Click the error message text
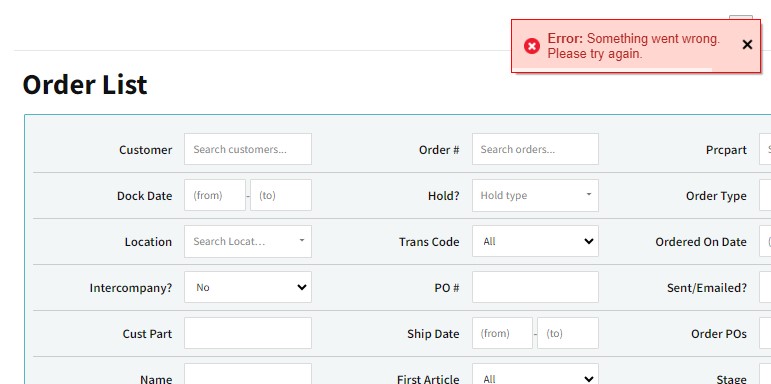 [633, 46]
